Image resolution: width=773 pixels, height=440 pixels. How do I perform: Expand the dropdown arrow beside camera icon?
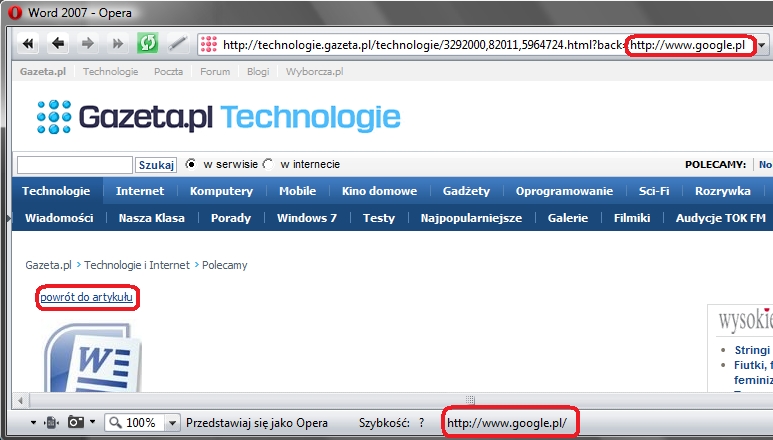tap(92, 423)
